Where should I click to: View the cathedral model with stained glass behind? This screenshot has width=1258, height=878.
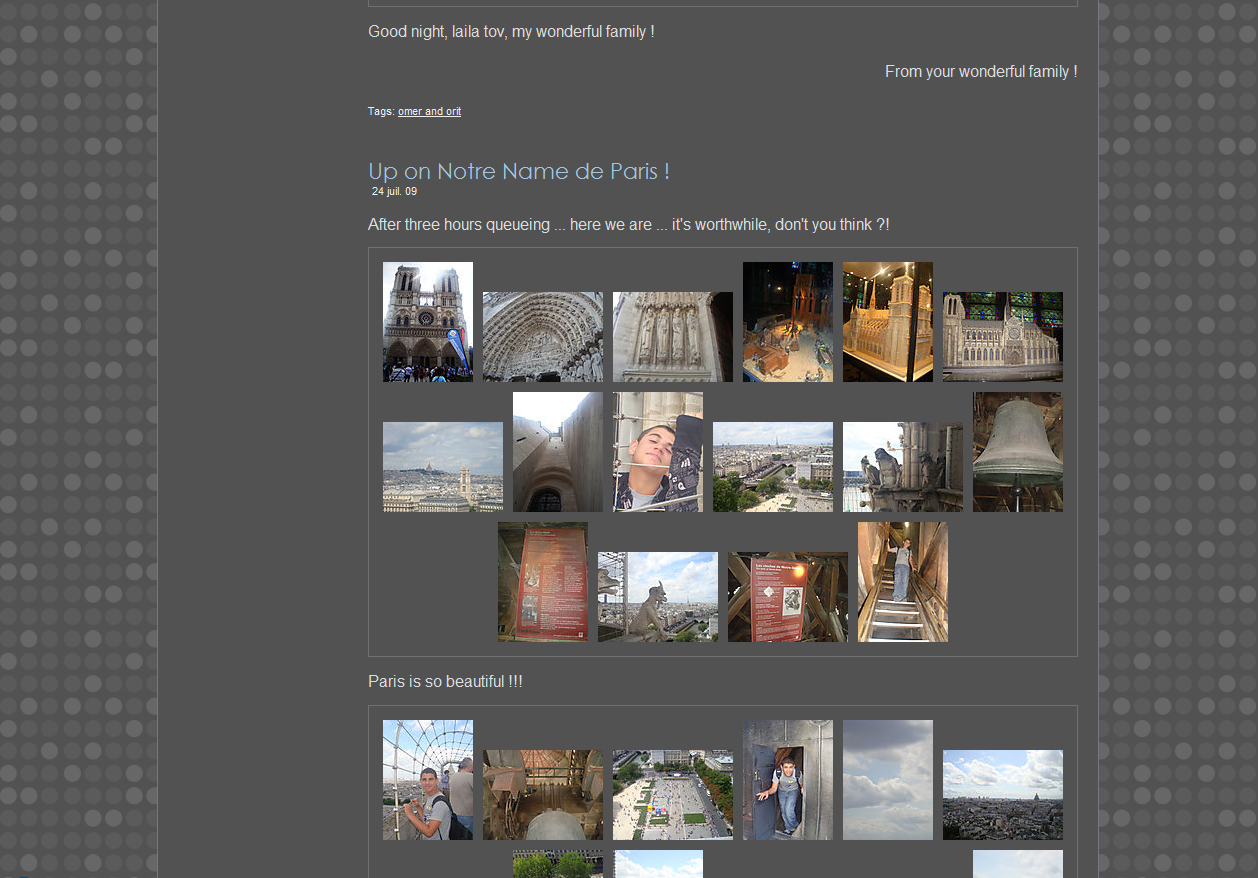click(x=1002, y=337)
